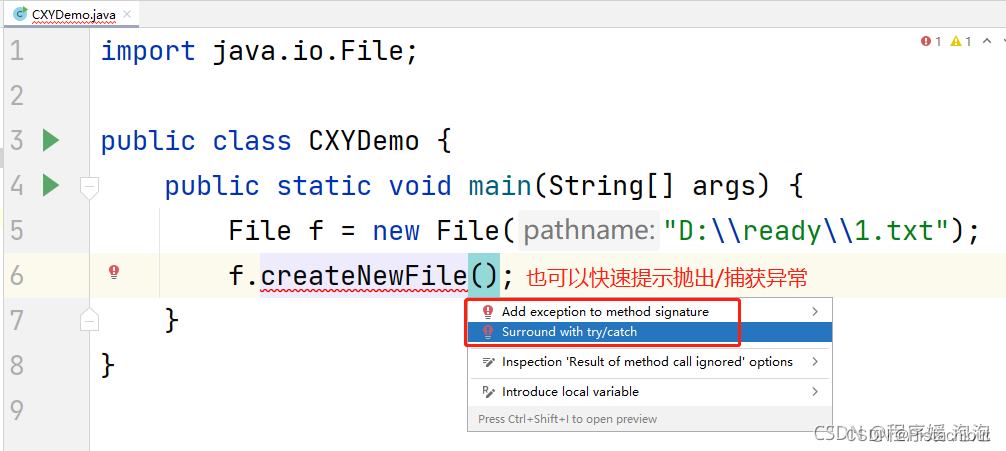
Task: Click the warning count indicator in editor corner
Action: coord(960,42)
